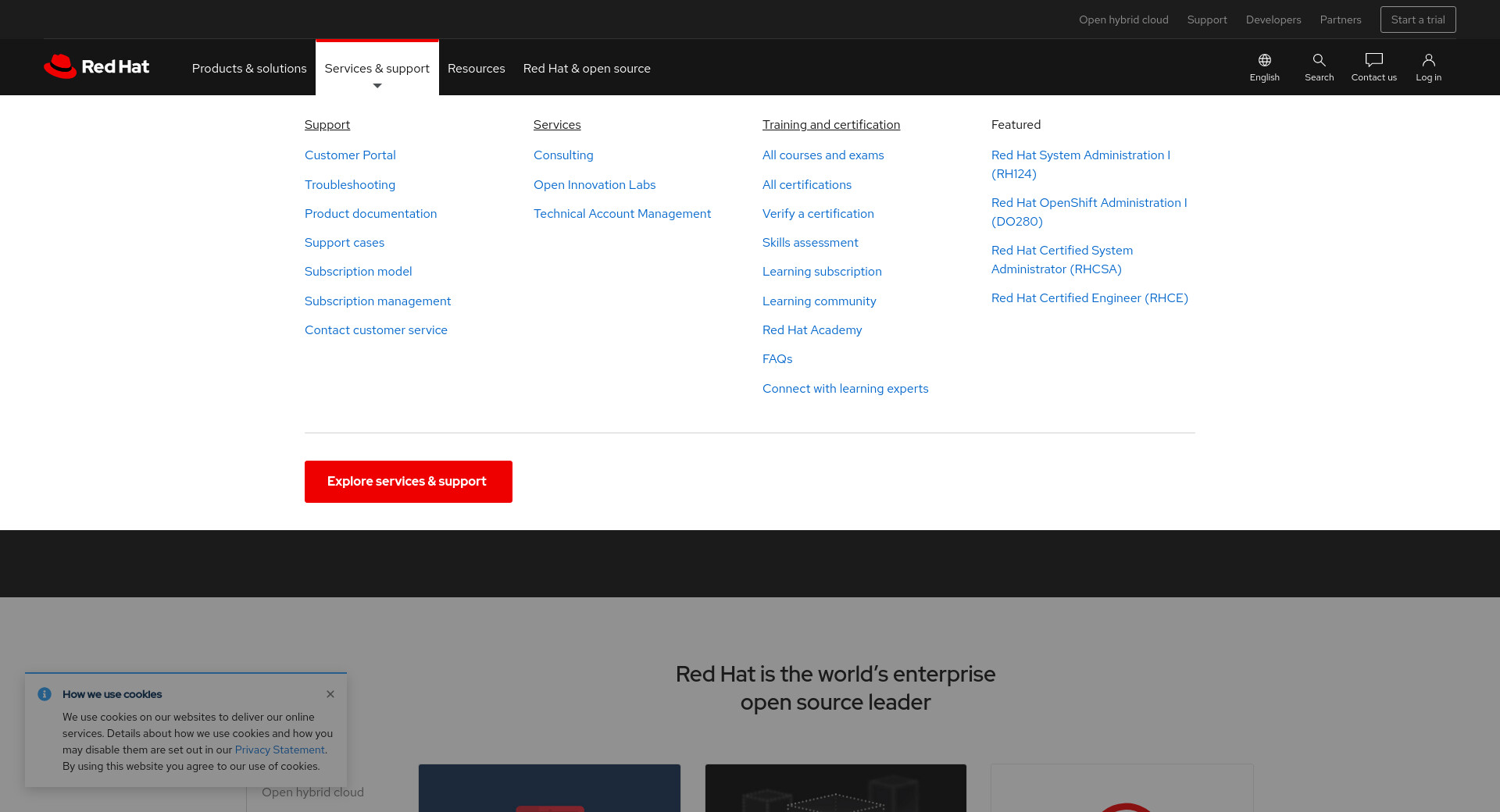Click the cookie notice info icon

pos(45,694)
